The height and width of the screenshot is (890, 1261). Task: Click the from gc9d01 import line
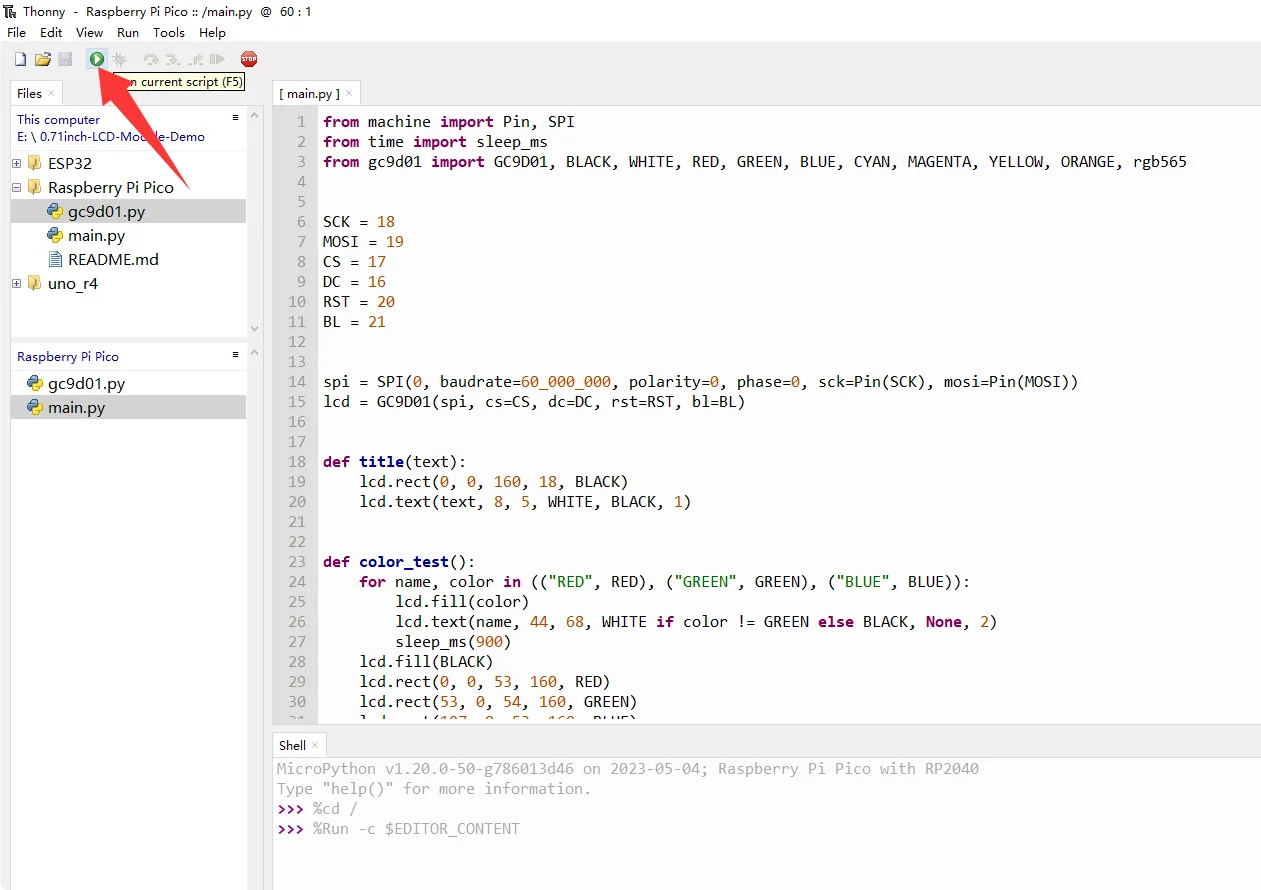point(755,161)
